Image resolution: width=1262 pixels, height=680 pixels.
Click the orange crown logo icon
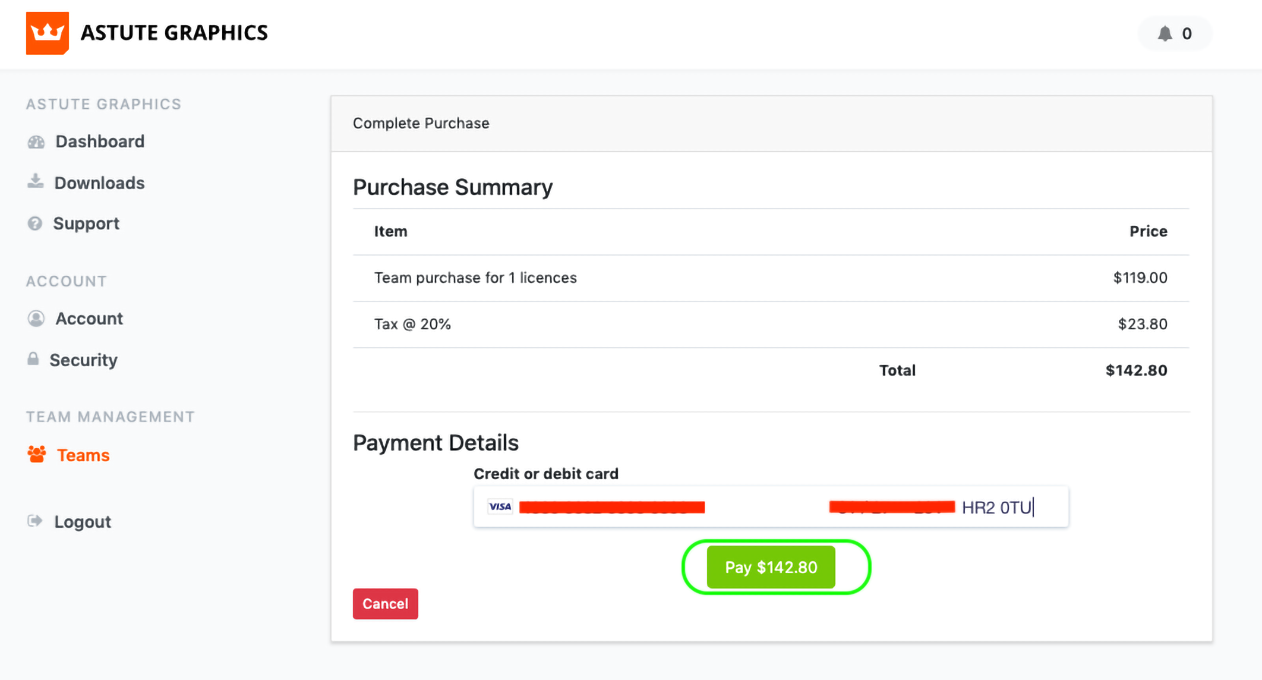coord(47,33)
